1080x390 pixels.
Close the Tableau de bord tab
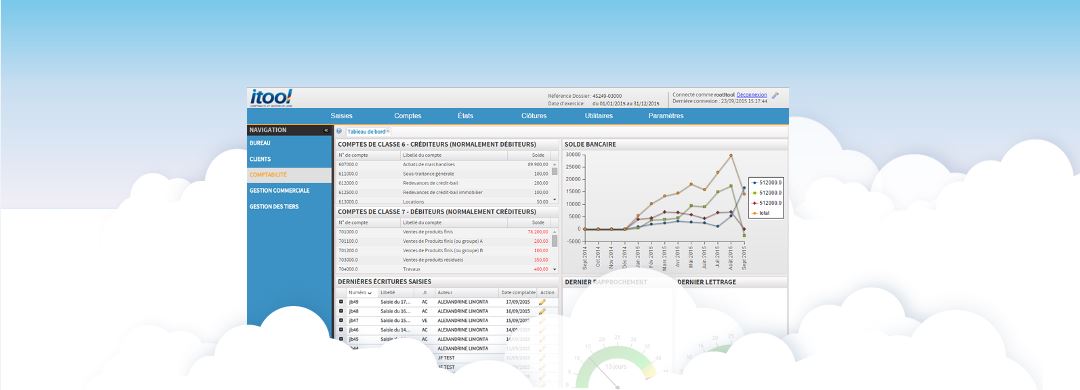click(x=388, y=130)
